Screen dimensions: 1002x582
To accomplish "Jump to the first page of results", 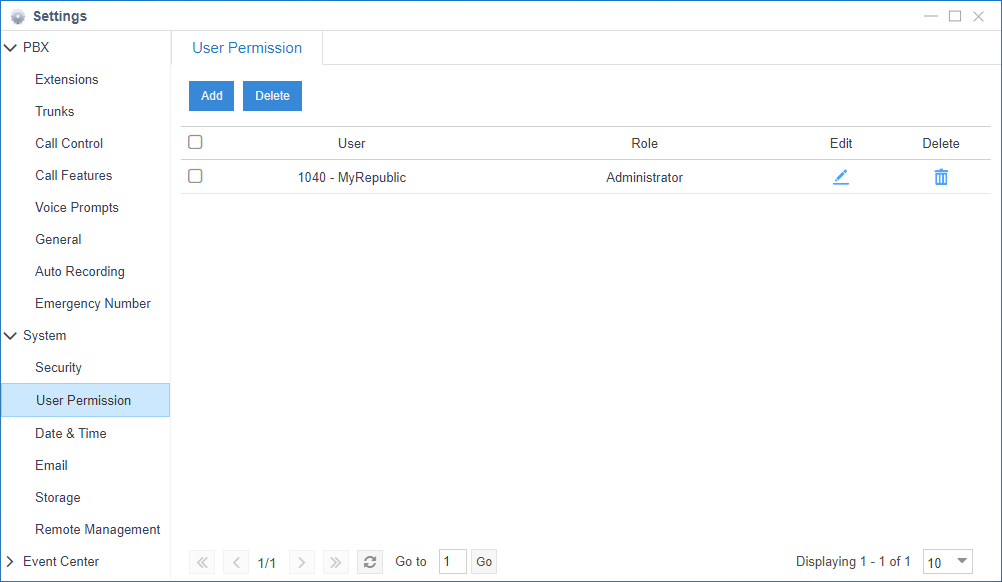I will 202,561.
